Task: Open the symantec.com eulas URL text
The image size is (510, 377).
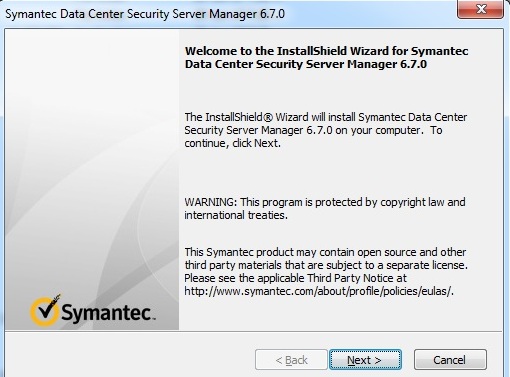Action: click(319, 291)
